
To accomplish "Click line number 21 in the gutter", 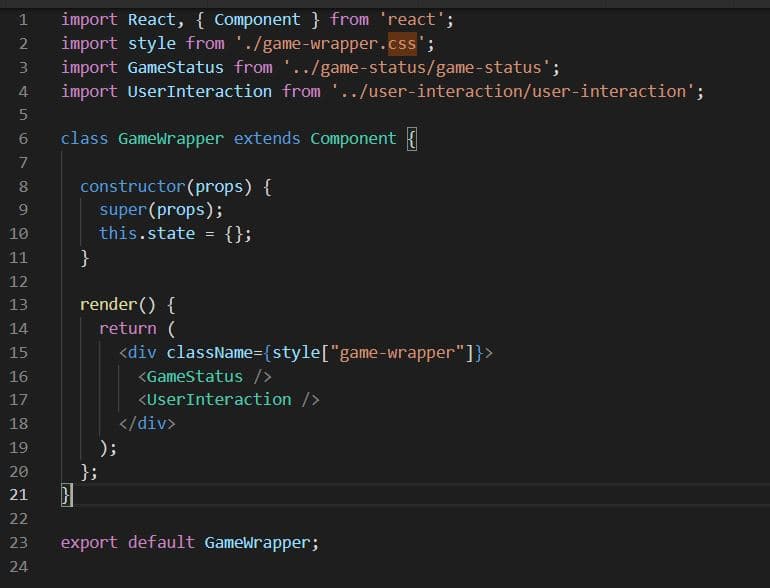I will coord(19,494).
